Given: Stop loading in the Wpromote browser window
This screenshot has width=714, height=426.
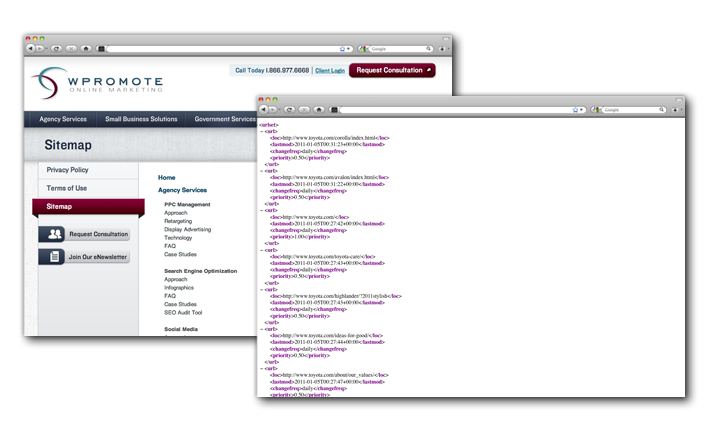Looking at the screenshot, I should (71, 48).
